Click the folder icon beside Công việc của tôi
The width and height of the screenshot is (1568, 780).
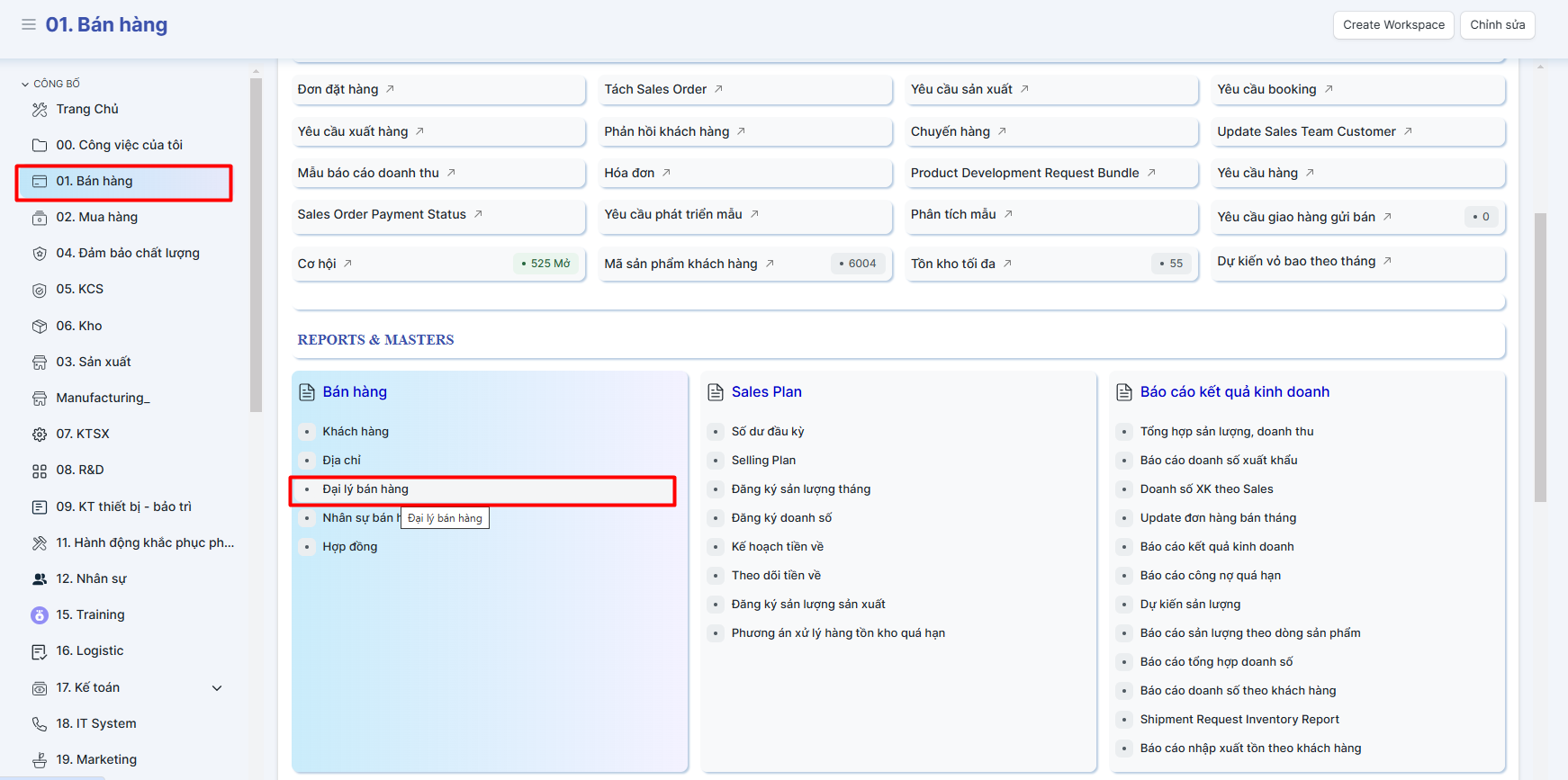[x=40, y=146]
